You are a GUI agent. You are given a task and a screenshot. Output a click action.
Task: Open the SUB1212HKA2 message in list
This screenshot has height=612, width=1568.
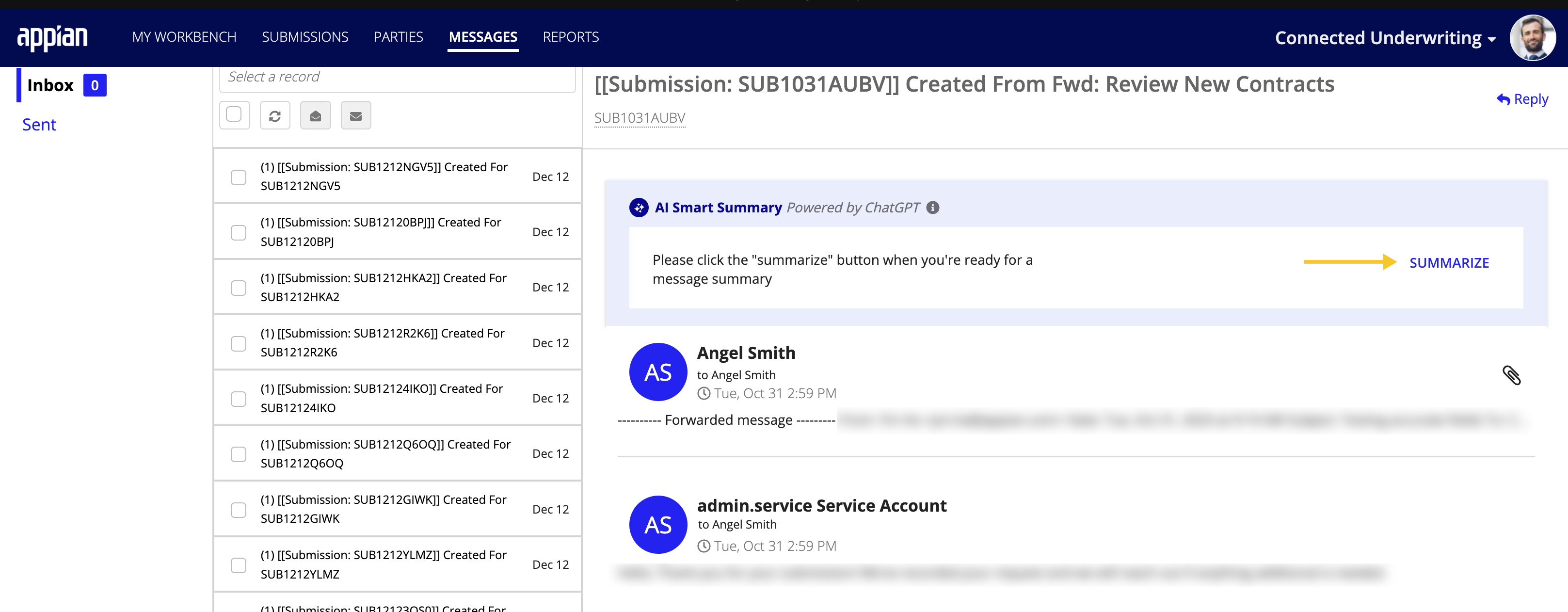[384, 288]
